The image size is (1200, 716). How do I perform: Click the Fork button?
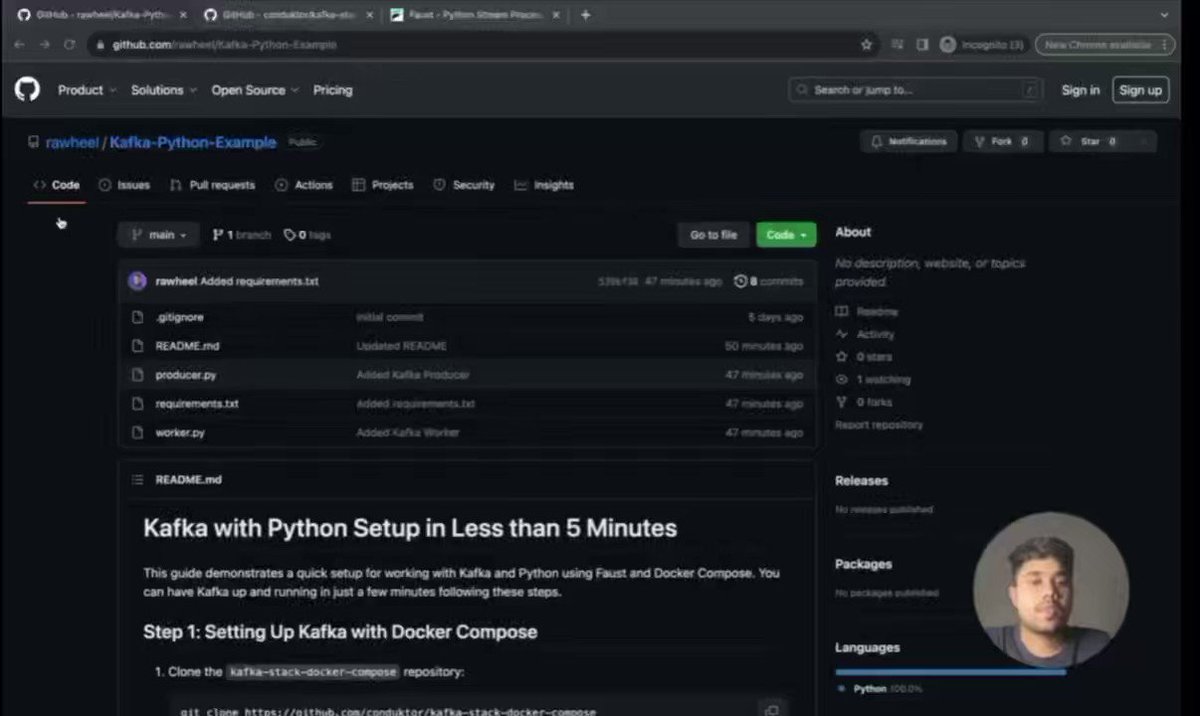1002,142
